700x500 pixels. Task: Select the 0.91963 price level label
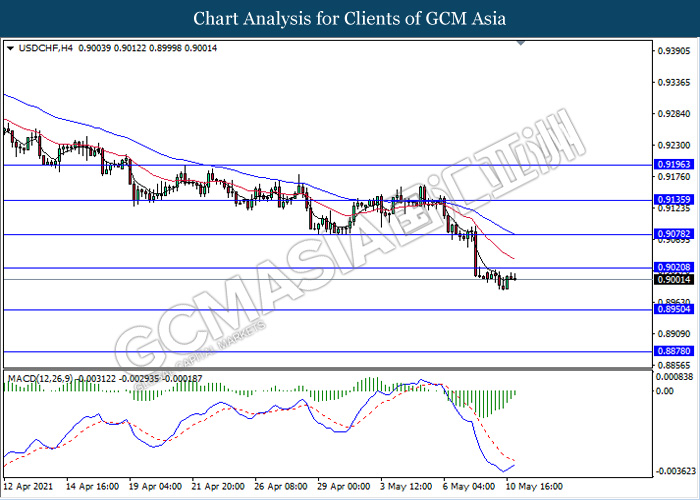coord(674,165)
